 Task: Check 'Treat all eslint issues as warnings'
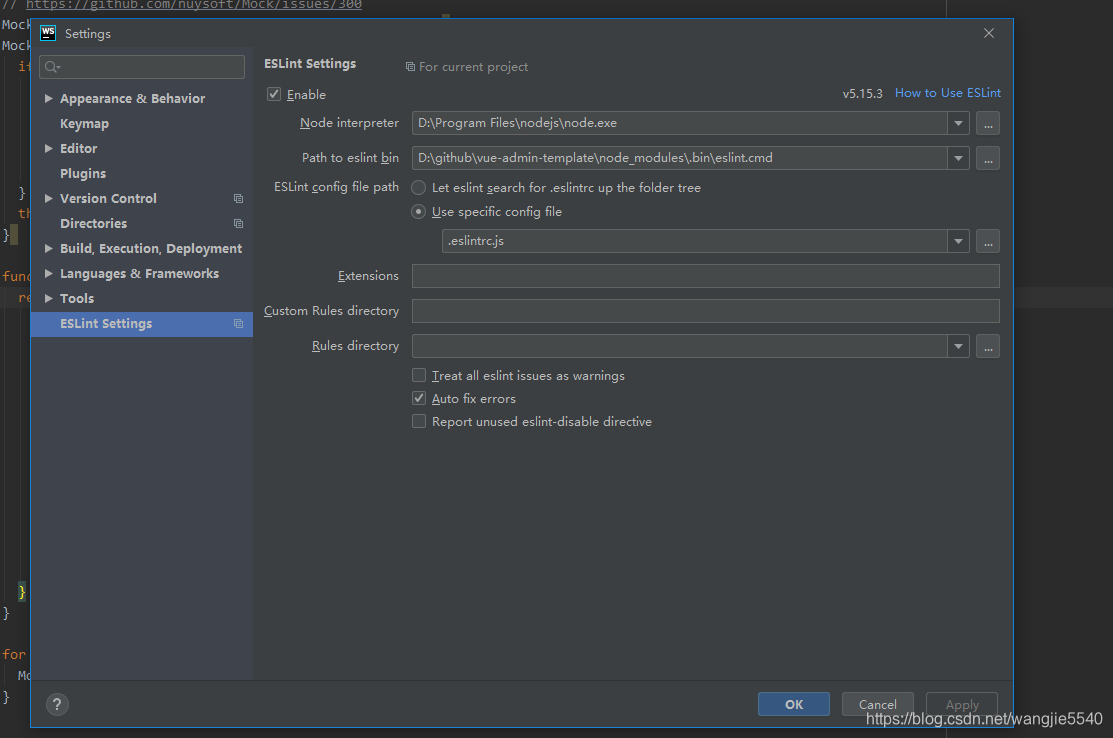(x=419, y=375)
